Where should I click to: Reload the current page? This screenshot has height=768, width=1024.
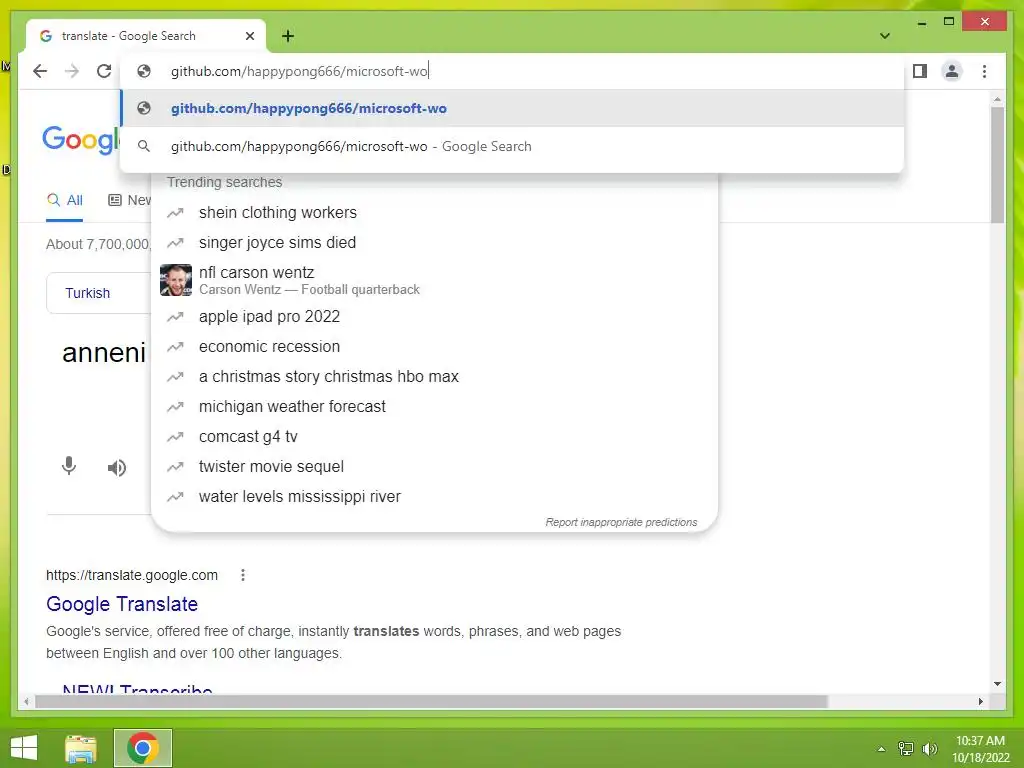(x=104, y=71)
